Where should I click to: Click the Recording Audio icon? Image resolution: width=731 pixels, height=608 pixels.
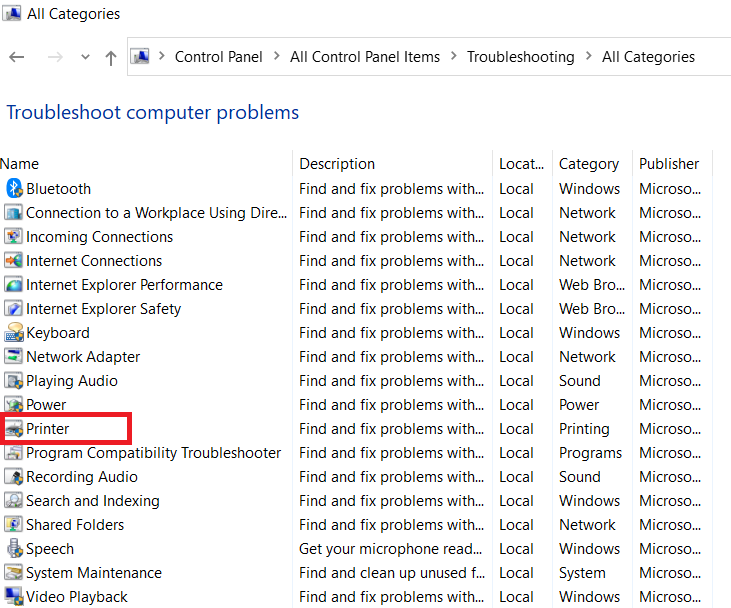14,477
